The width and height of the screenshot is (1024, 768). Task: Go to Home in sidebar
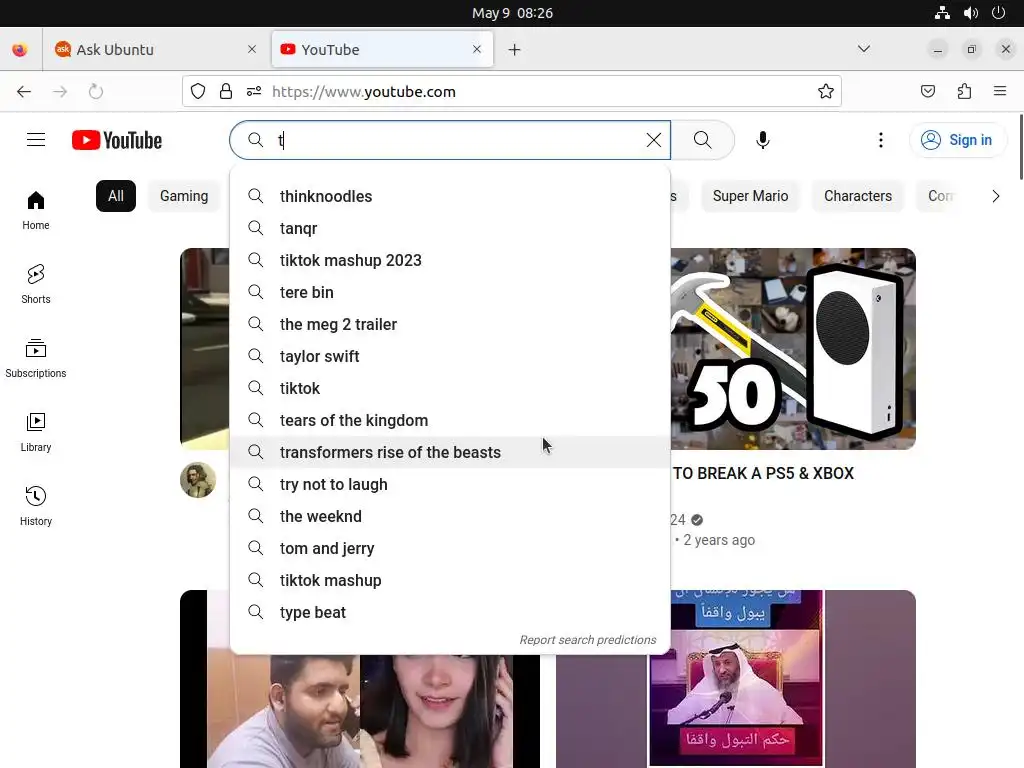click(36, 210)
